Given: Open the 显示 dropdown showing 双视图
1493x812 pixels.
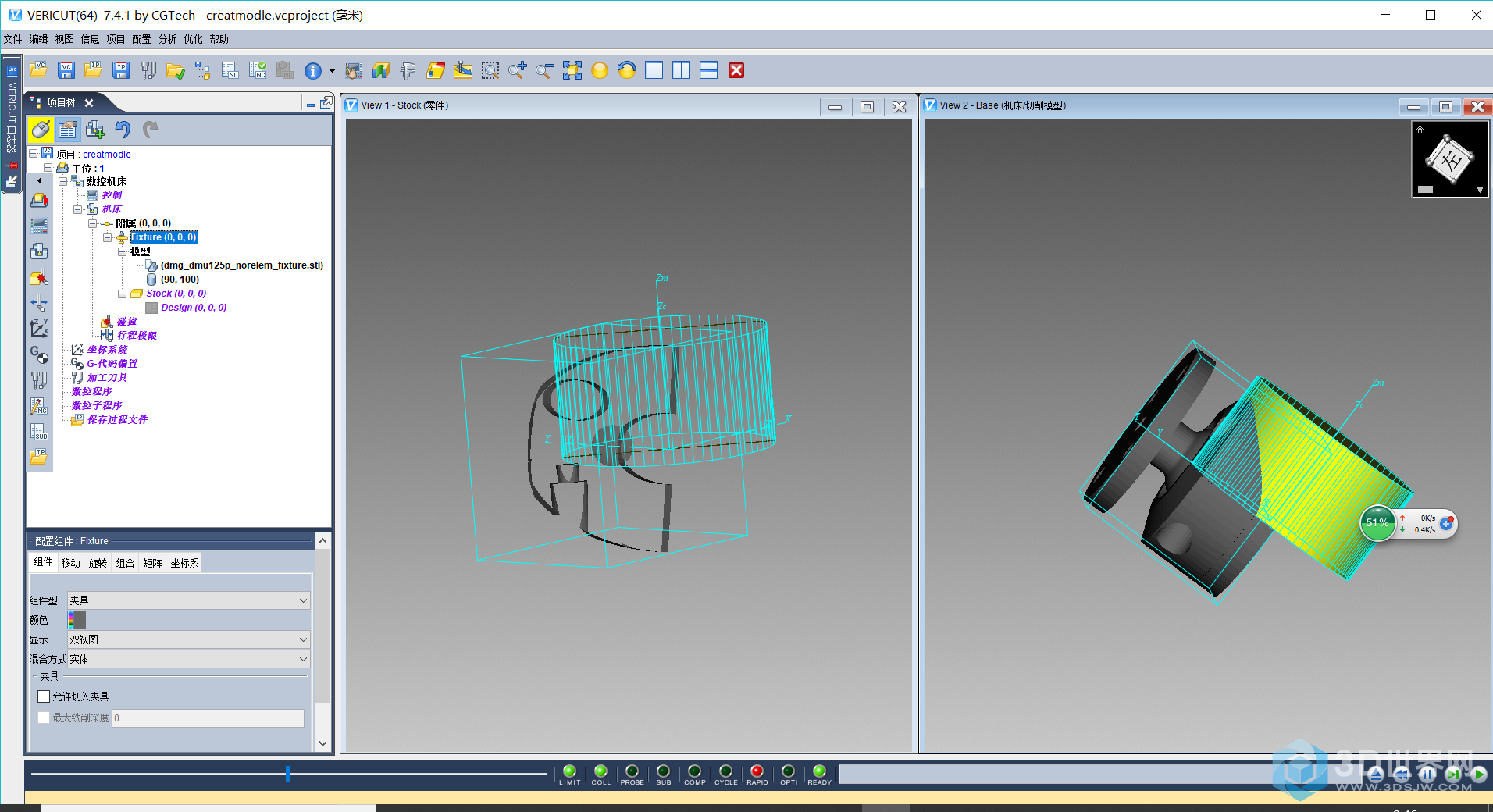Looking at the screenshot, I should (x=189, y=639).
